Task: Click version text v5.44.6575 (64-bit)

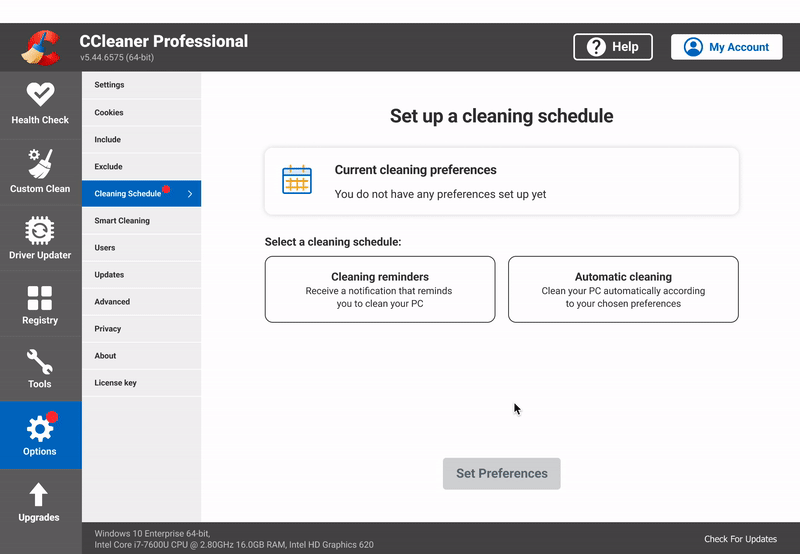Action: click(117, 57)
